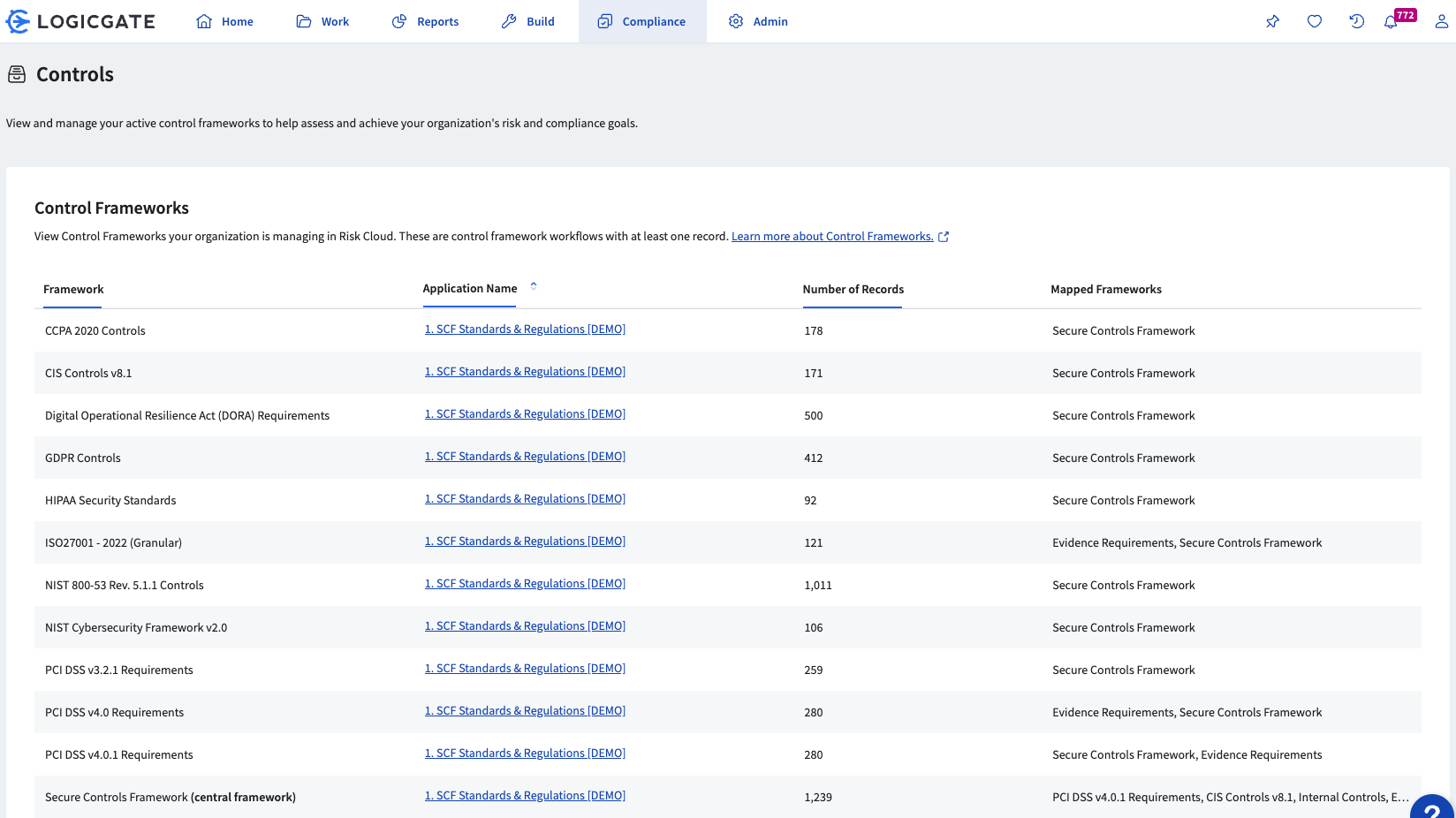Open recent history clock icon
Image resolution: width=1456 pixels, height=818 pixels.
(x=1356, y=21)
